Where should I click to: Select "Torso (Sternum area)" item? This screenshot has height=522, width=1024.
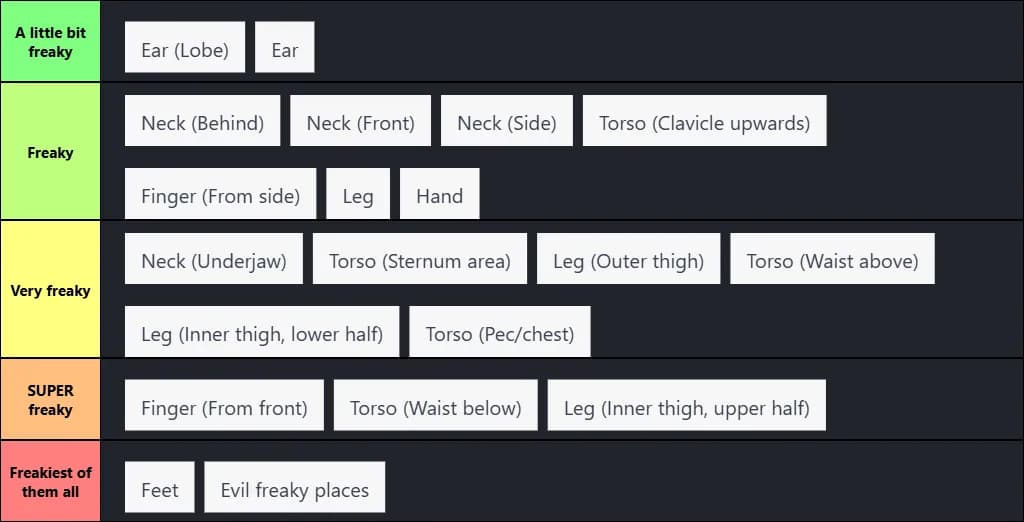click(420, 259)
